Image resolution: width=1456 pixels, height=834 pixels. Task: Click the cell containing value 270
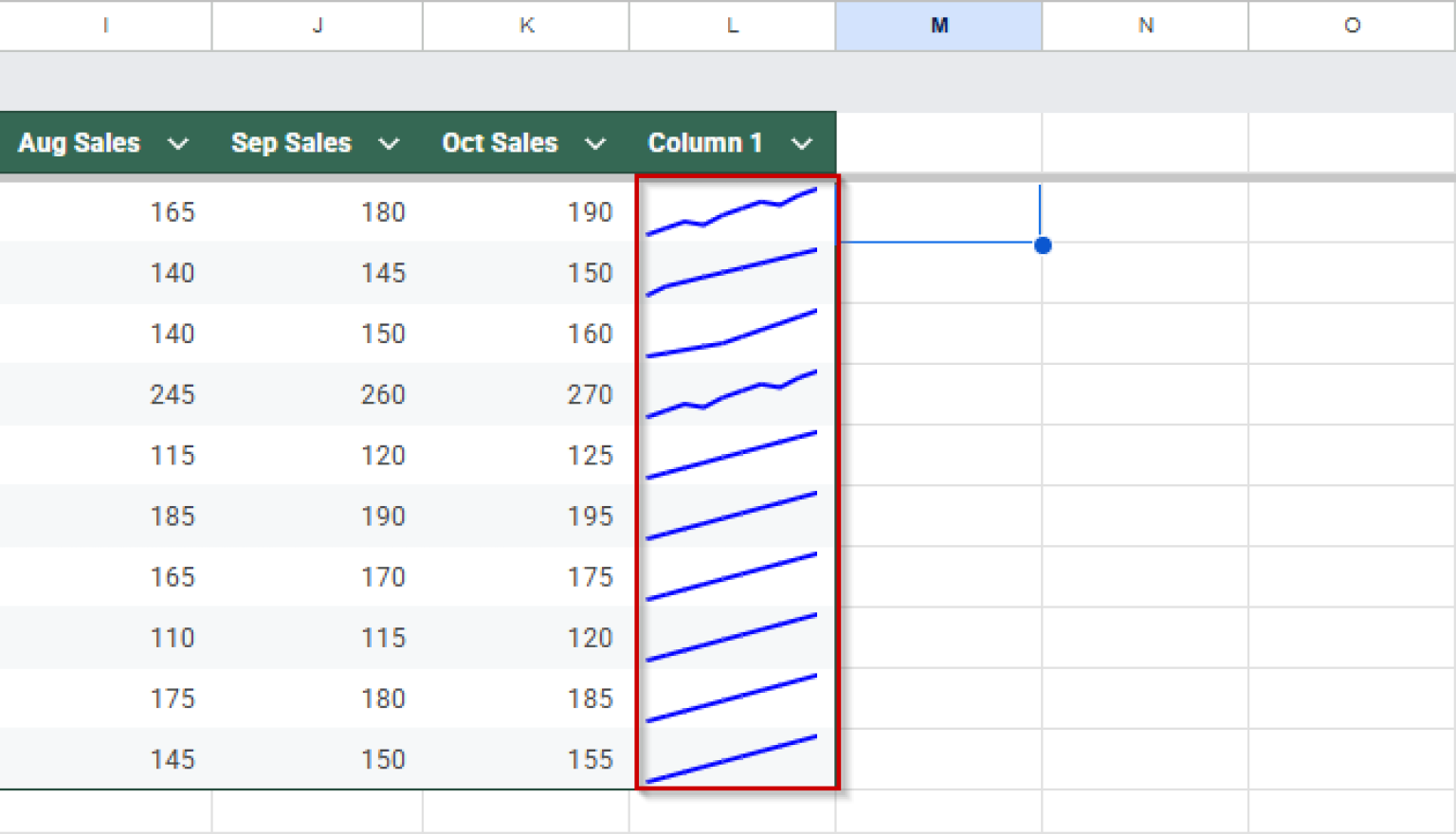point(590,394)
